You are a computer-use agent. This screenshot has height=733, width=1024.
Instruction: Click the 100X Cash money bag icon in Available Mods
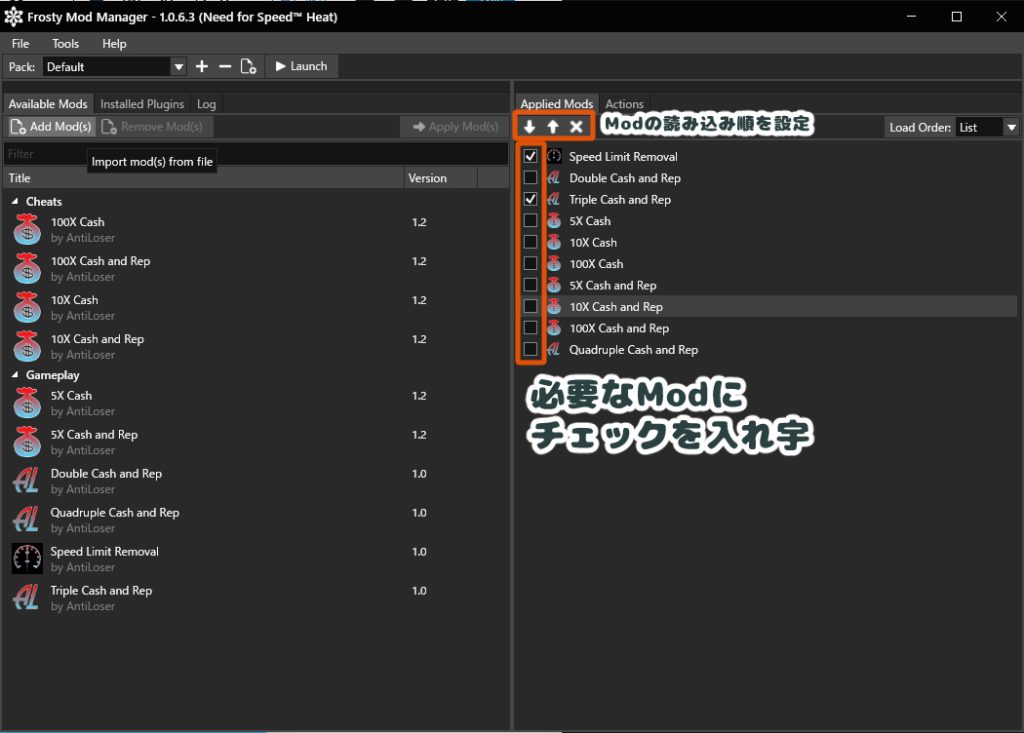coord(27,229)
